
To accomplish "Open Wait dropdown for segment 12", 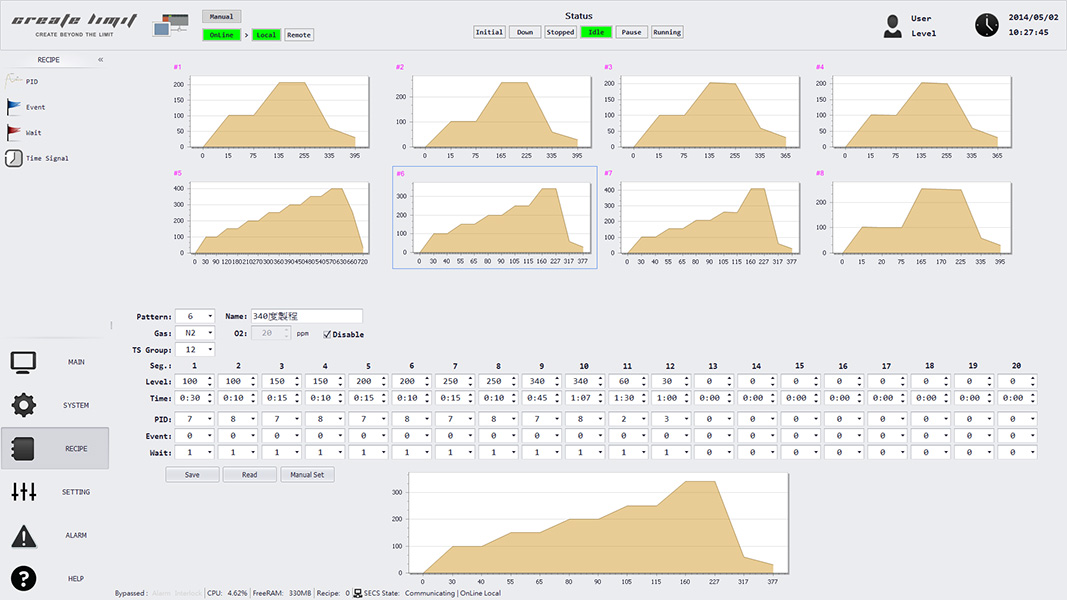I will click(671, 452).
